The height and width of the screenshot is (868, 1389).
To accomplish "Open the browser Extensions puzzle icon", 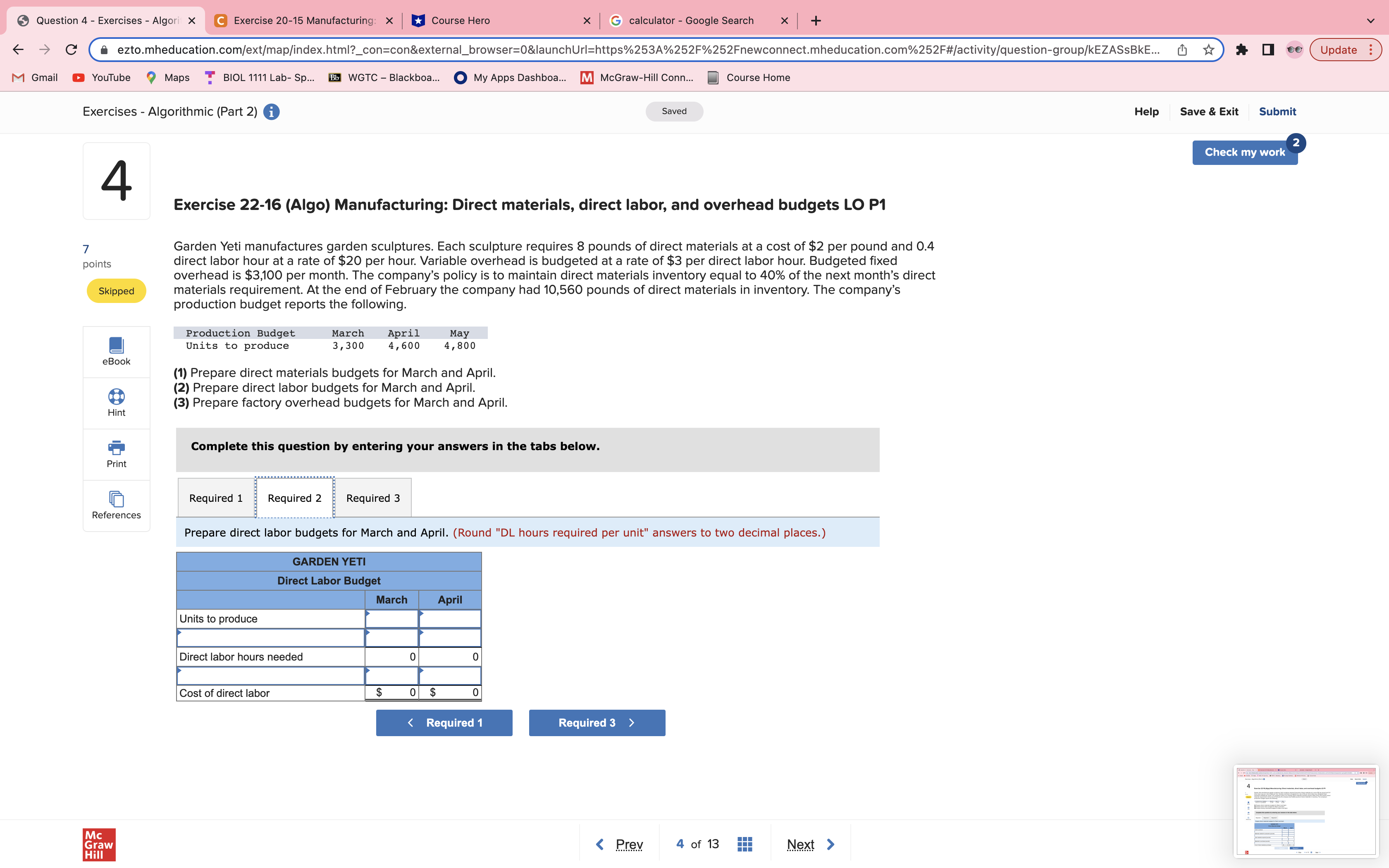I will [1243, 49].
